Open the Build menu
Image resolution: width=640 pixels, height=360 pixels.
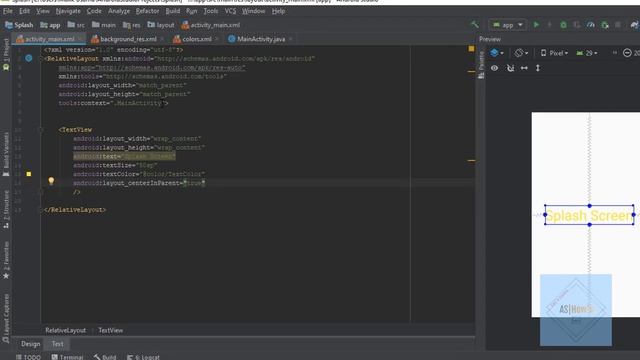(173, 11)
